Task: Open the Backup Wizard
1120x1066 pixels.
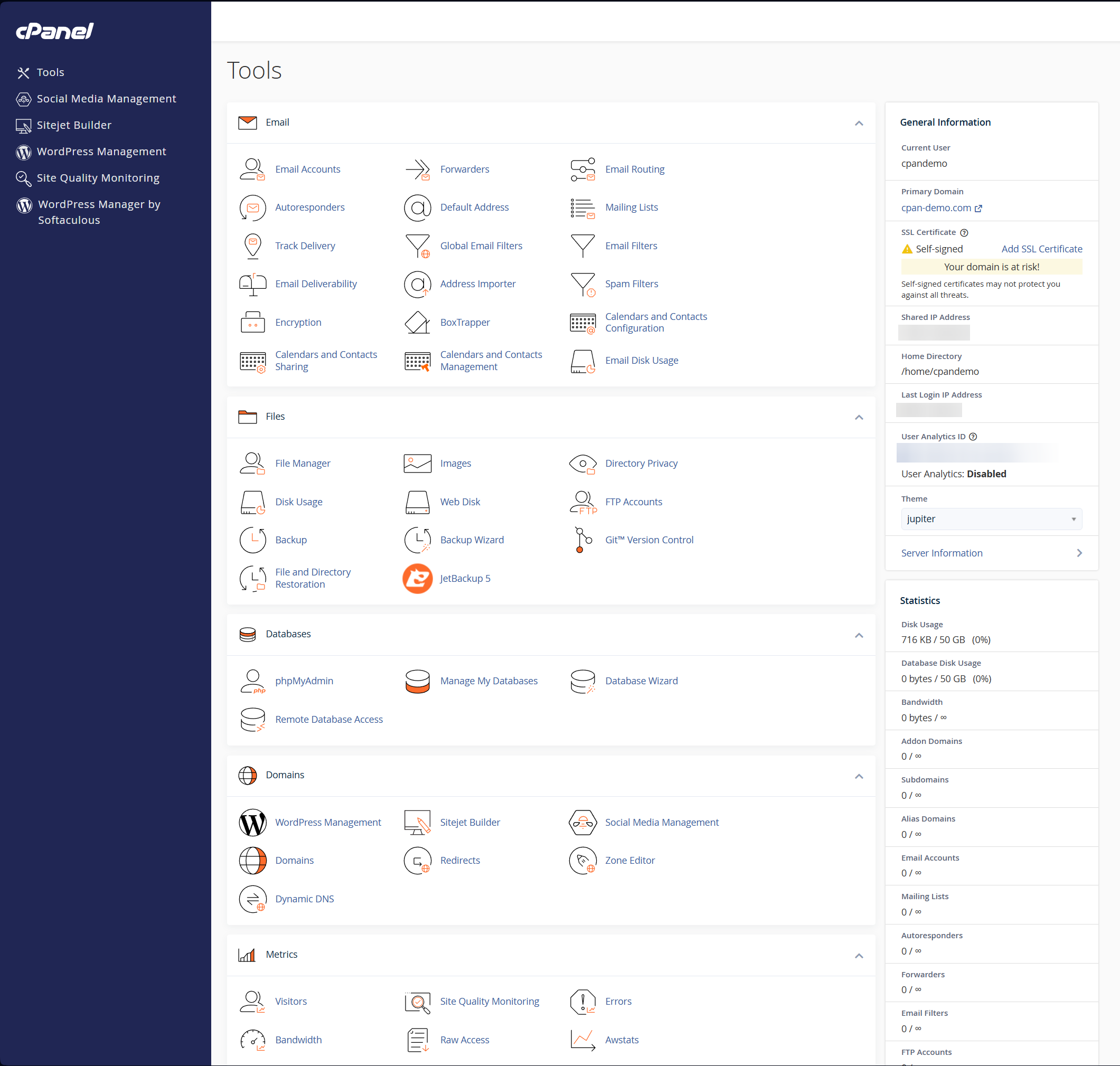Action: pyautogui.click(x=472, y=539)
